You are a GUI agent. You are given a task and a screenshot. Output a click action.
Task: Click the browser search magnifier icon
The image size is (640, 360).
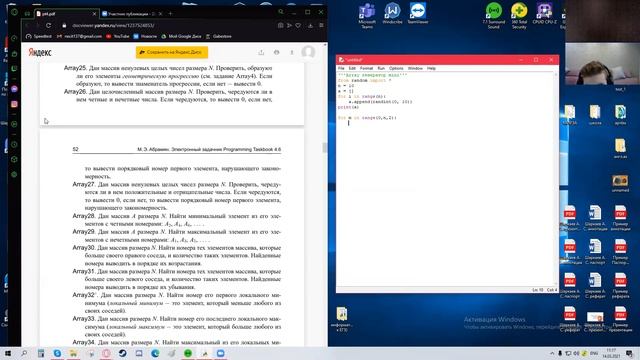pyautogui.click(x=281, y=12)
